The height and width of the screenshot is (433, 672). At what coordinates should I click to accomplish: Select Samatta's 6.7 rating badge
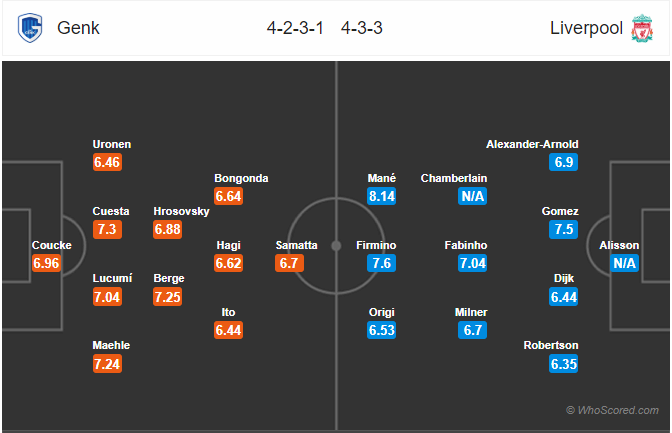tap(289, 263)
